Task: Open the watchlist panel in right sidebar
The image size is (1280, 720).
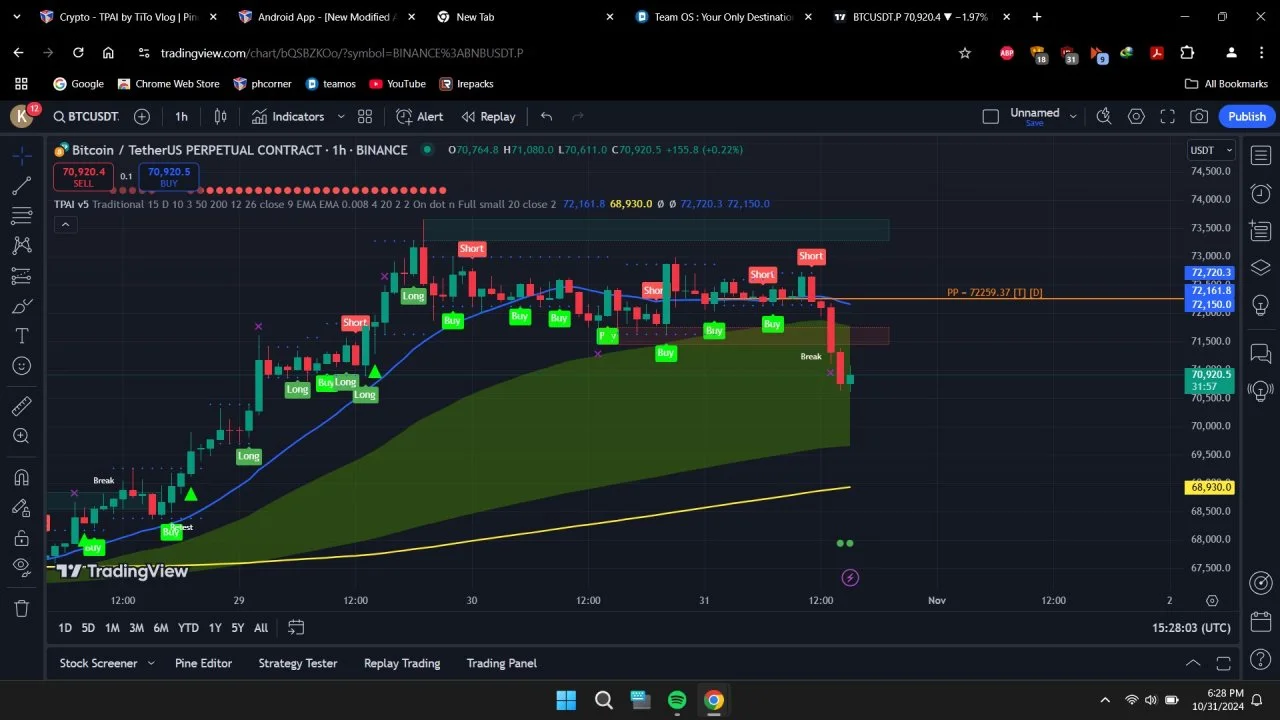Action: [x=1261, y=155]
